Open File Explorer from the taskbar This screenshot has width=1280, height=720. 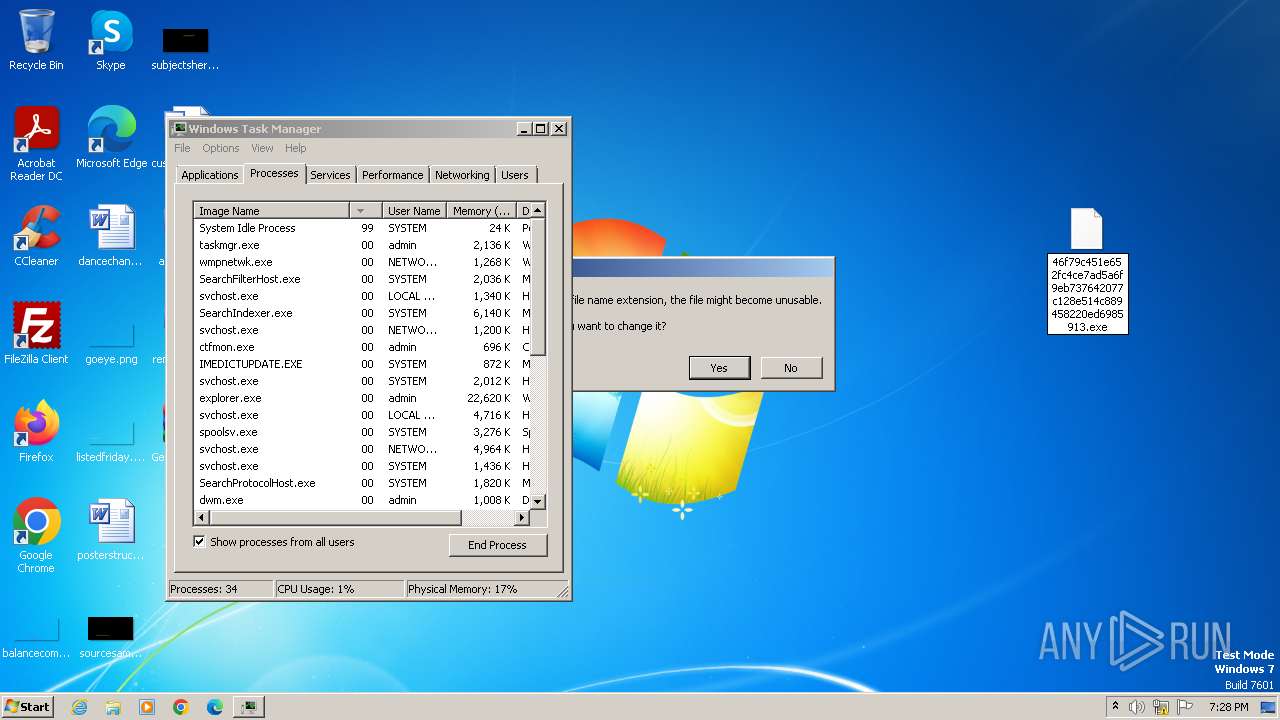tap(113, 707)
